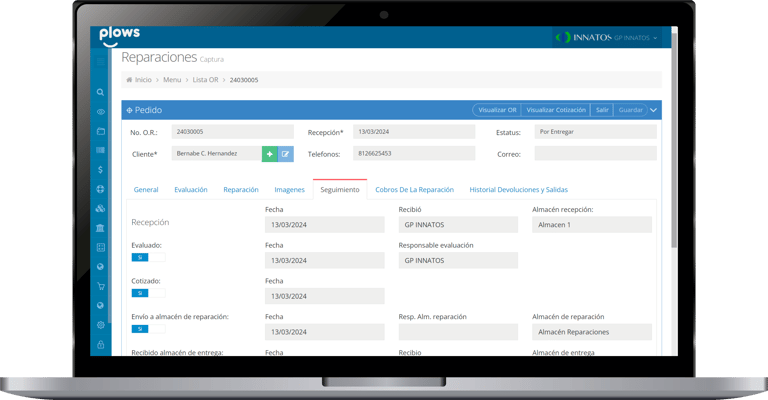Click the Guardar button

[x=630, y=110]
